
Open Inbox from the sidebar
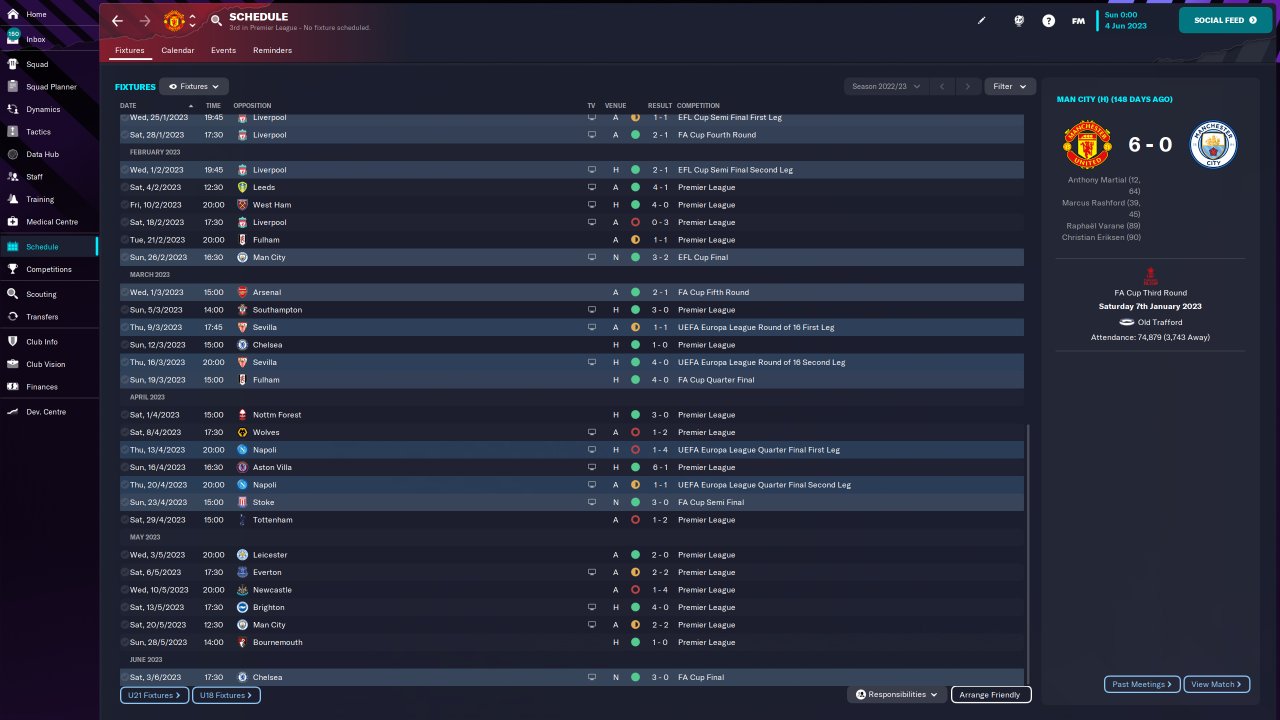[49, 39]
